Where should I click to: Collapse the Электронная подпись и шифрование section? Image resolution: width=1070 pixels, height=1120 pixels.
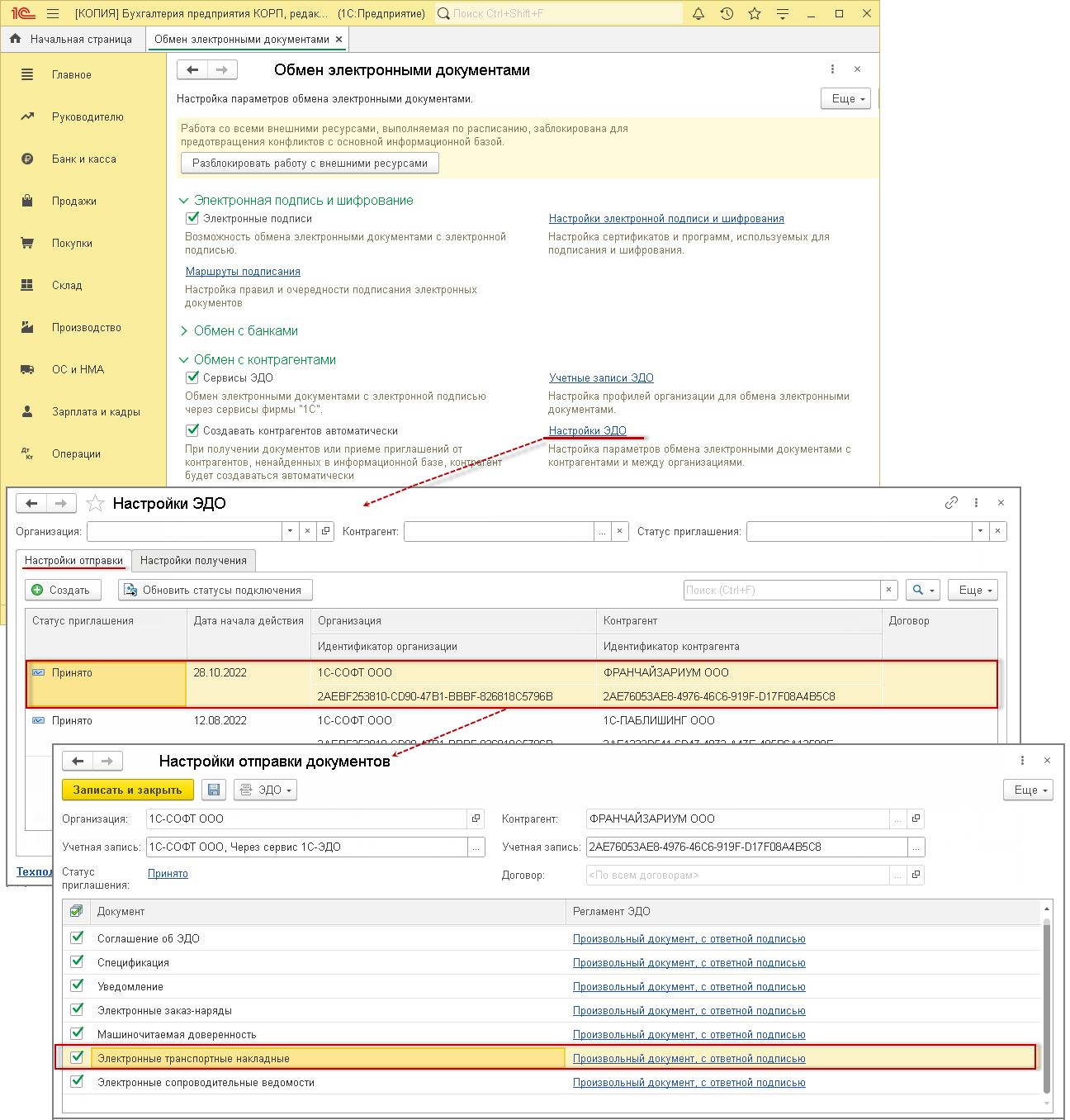coord(183,201)
